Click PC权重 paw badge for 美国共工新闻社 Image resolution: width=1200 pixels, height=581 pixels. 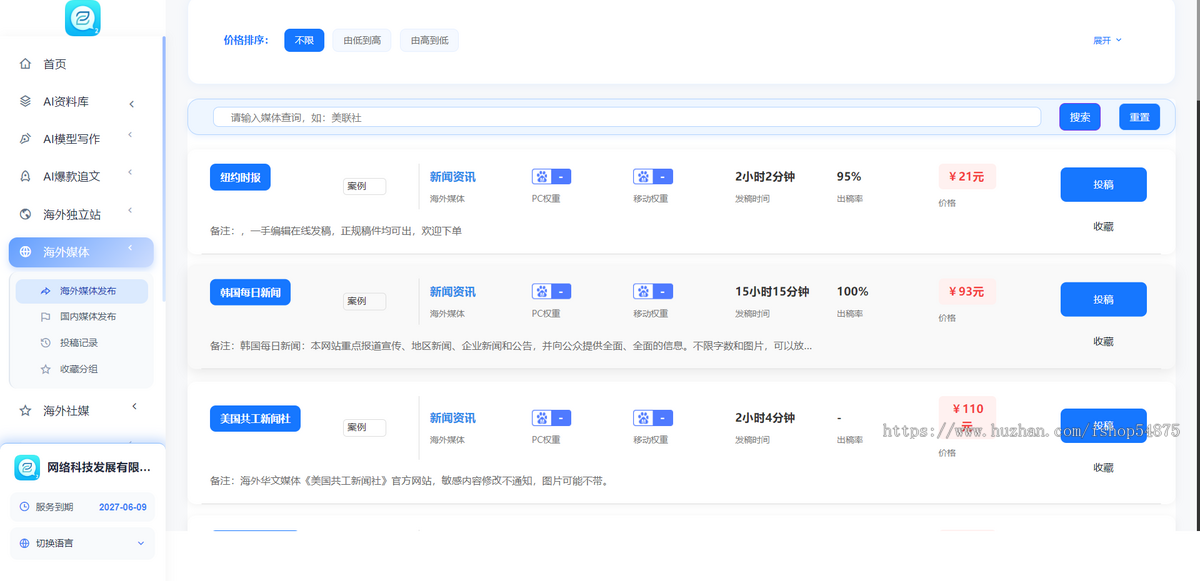[x=551, y=418]
